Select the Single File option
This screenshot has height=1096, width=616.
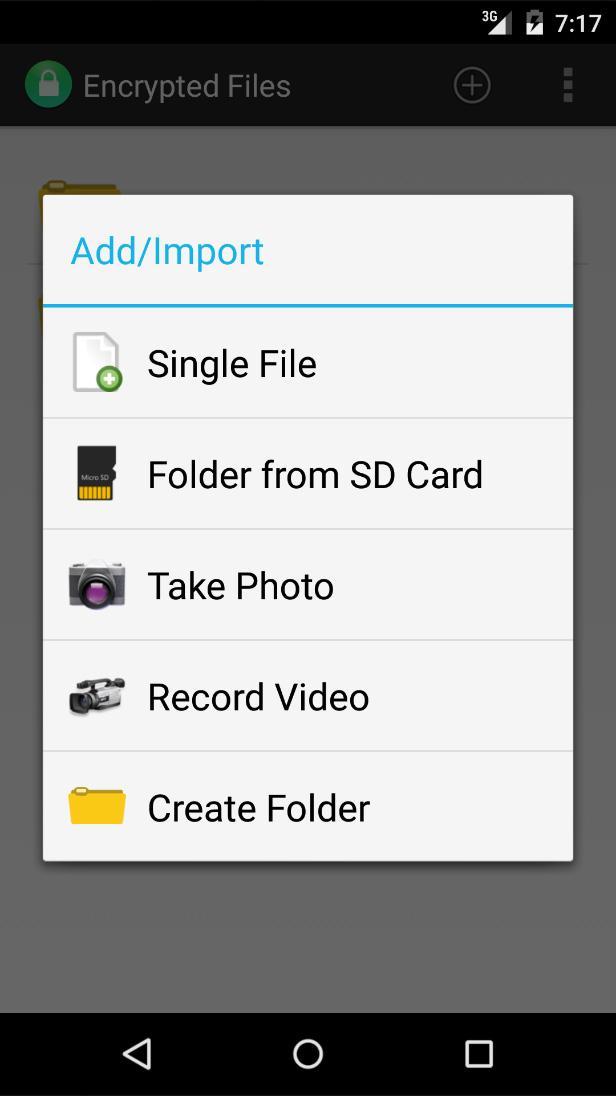[308, 363]
